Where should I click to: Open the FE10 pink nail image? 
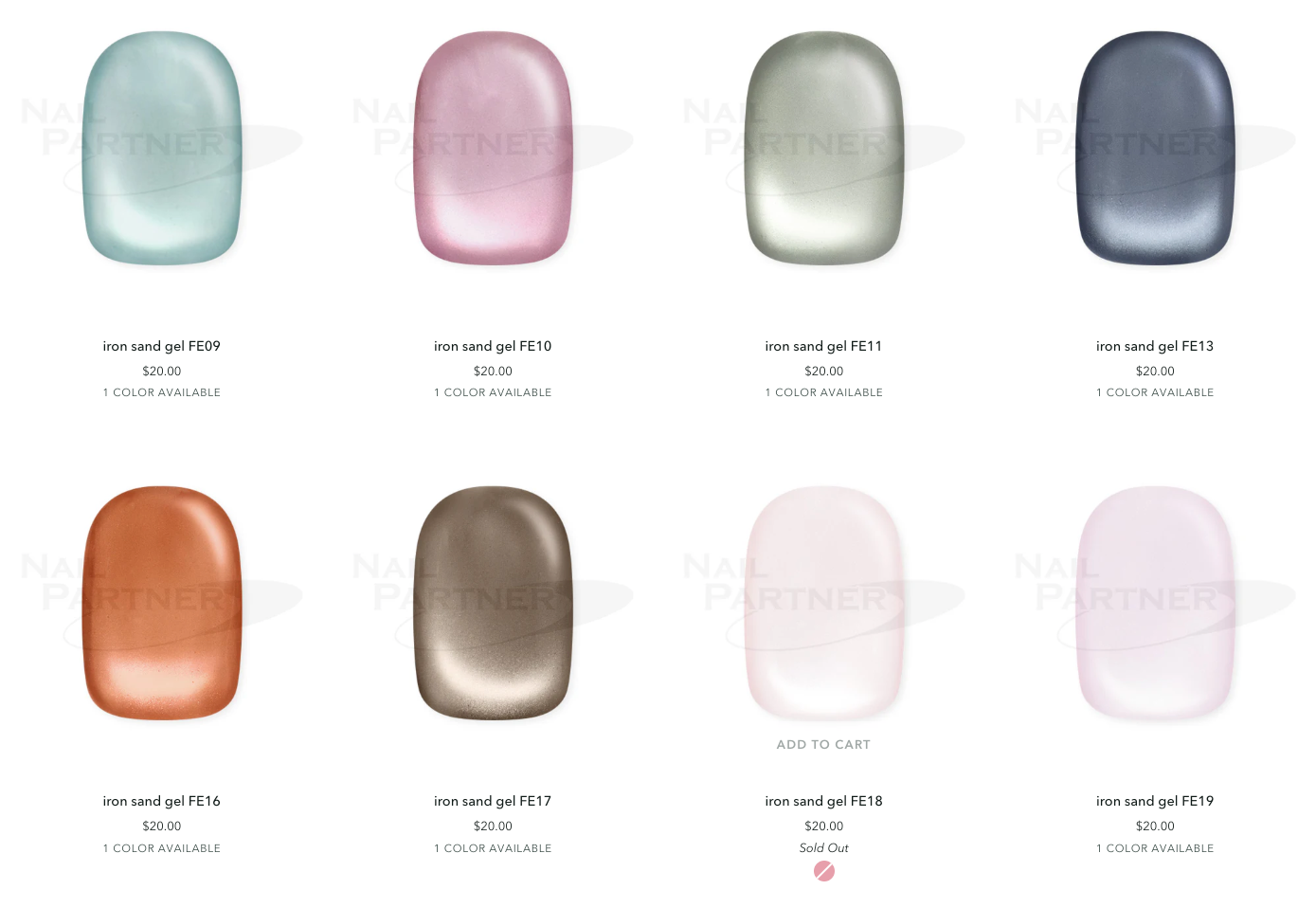coord(493,148)
